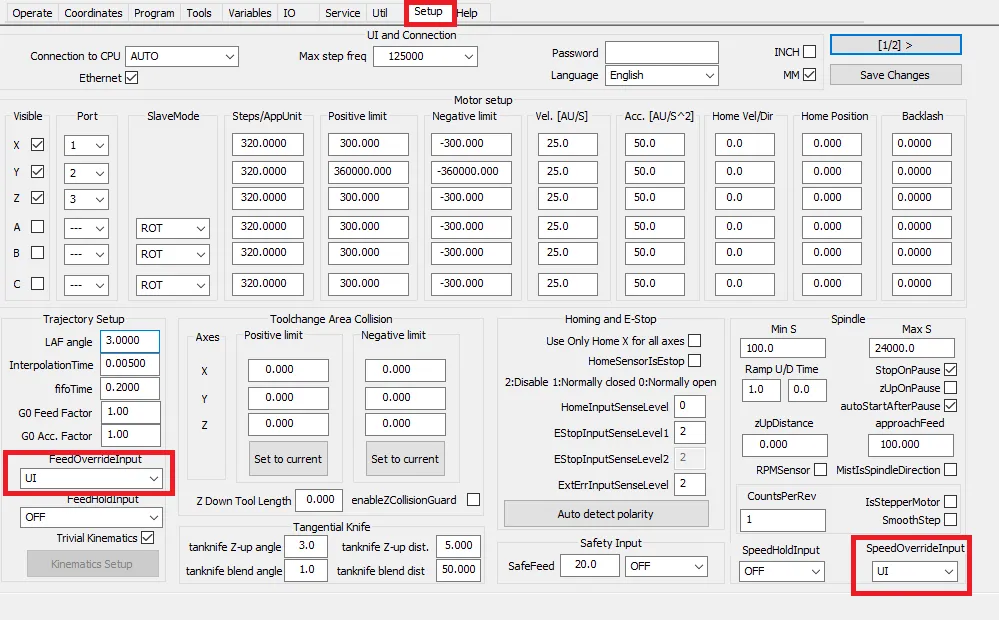Open the X axis Port dropdown
Image resolution: width=999 pixels, height=620 pixels.
tap(86, 145)
